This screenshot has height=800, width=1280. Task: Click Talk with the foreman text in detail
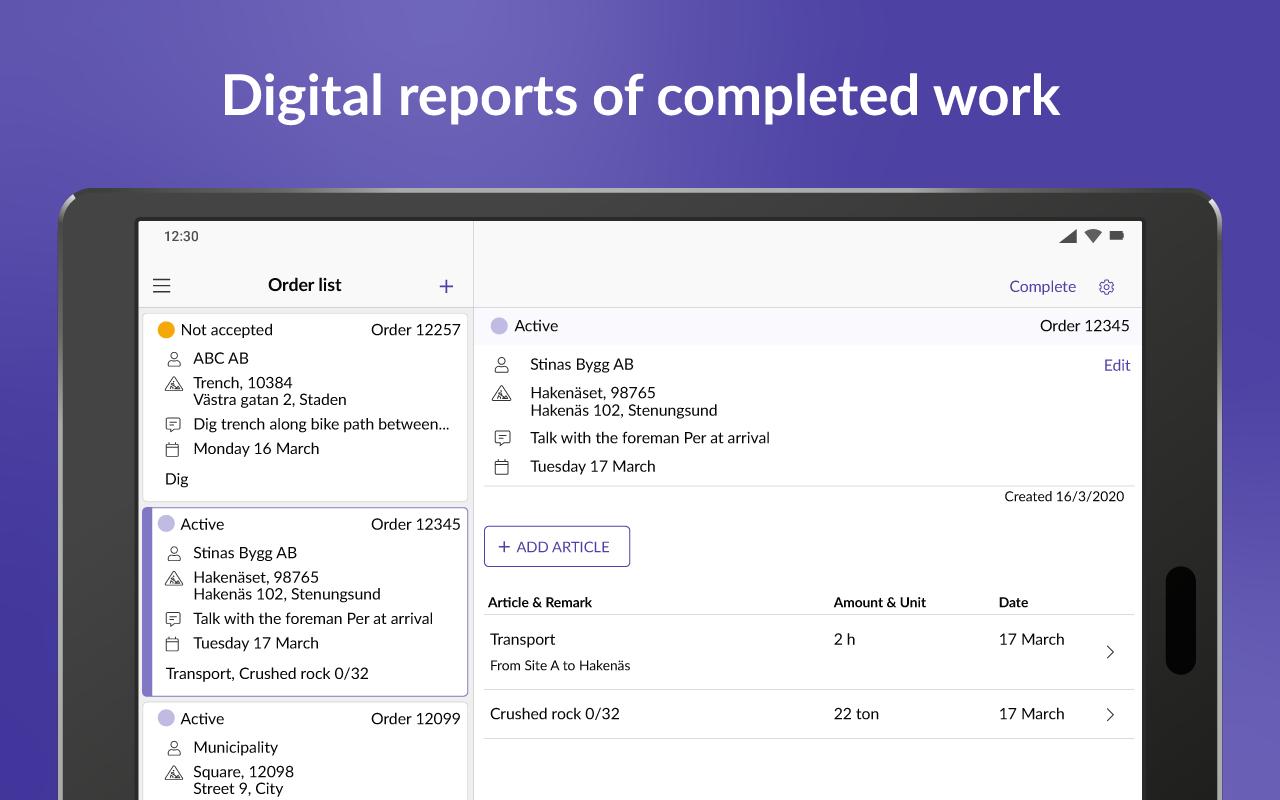[650, 438]
